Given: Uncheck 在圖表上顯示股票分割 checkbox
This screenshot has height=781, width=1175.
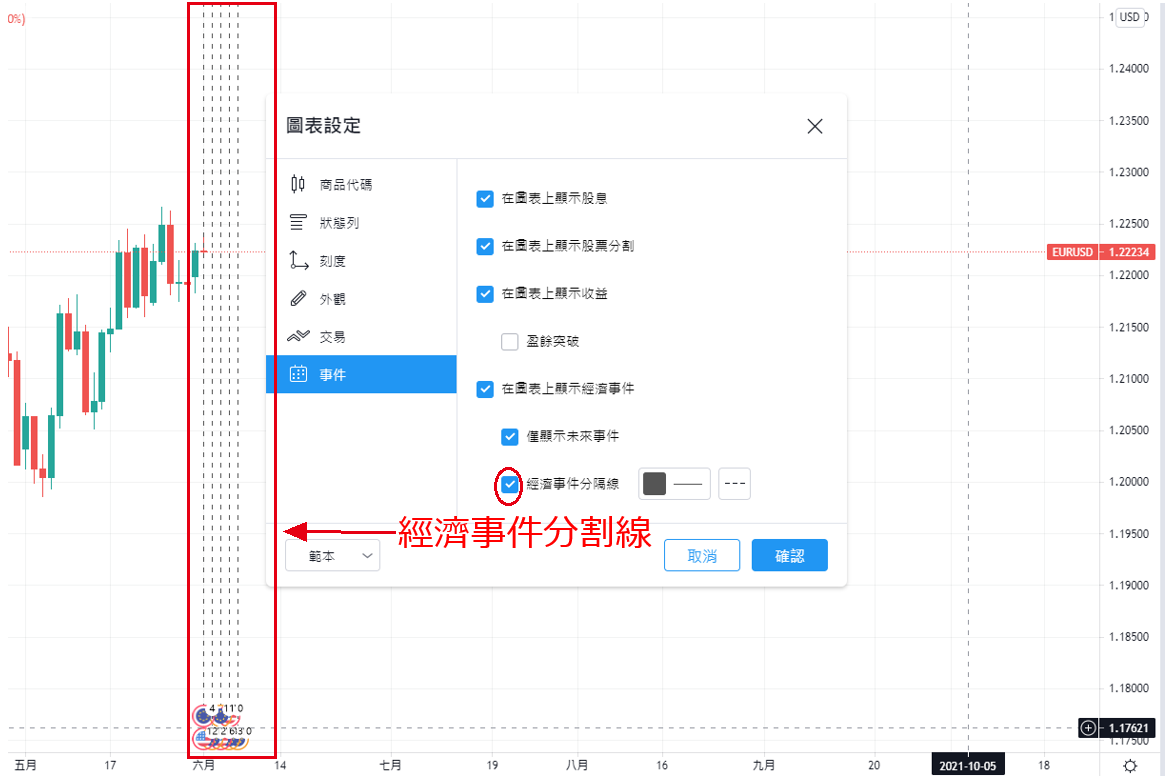Looking at the screenshot, I should (485, 246).
